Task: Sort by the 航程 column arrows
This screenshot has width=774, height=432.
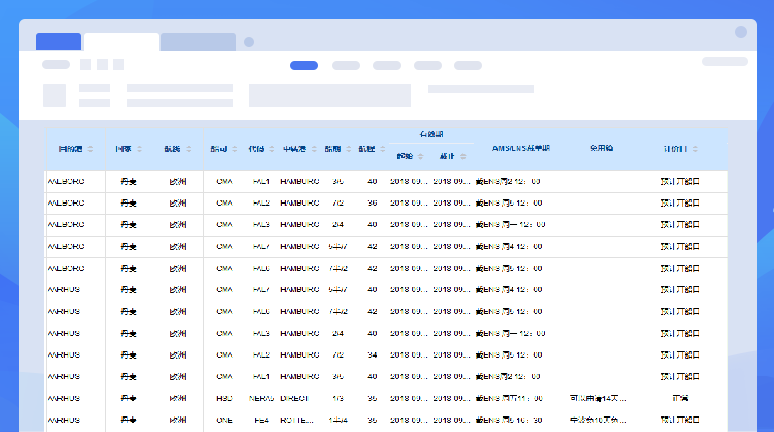Action: [x=384, y=149]
